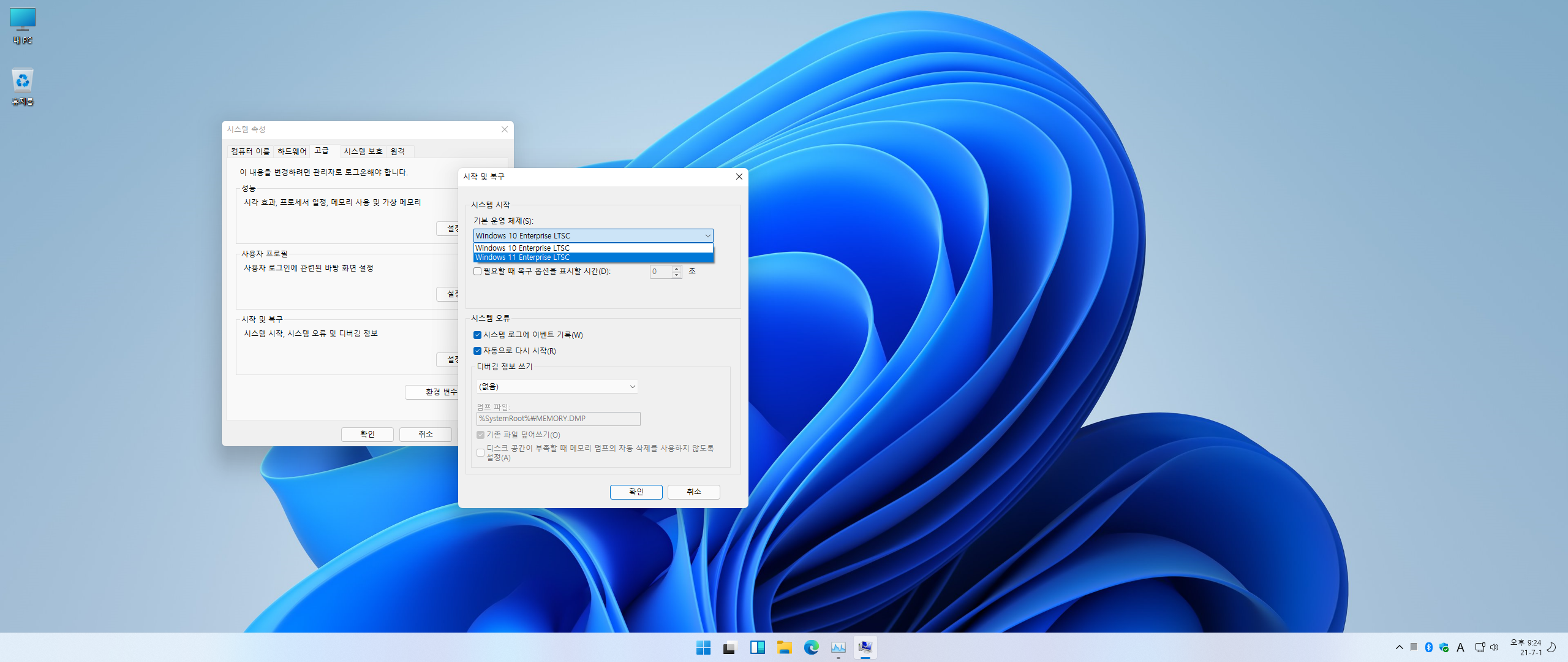
Task: Confirm 시작 및 복구 with 확인
Action: pyautogui.click(x=636, y=492)
